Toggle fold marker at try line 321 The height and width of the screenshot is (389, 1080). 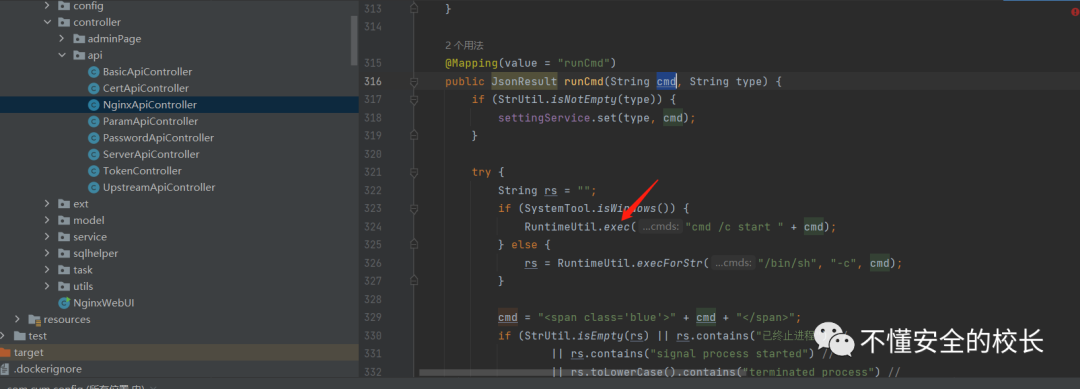(x=414, y=172)
